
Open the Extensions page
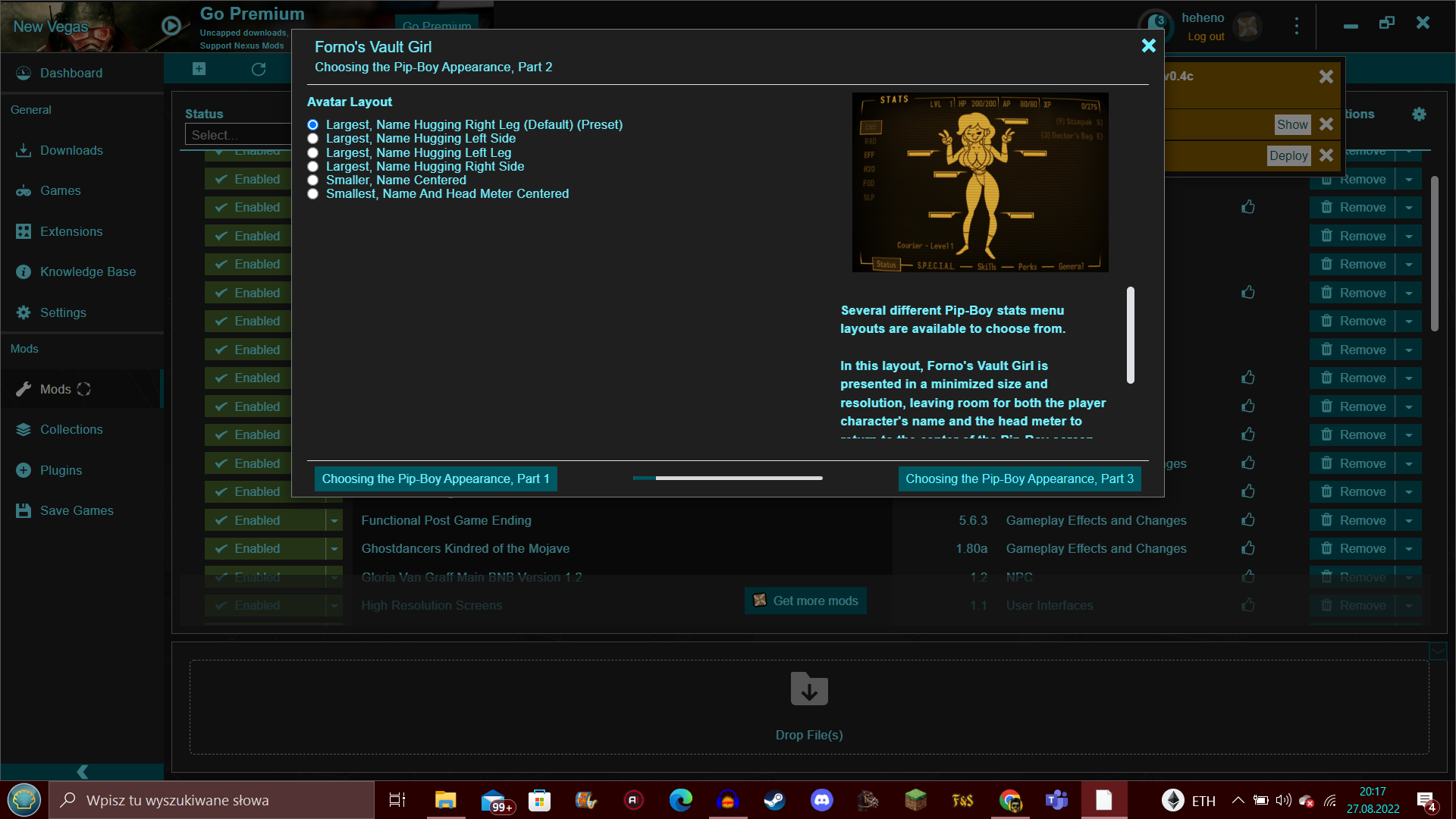[x=71, y=231]
